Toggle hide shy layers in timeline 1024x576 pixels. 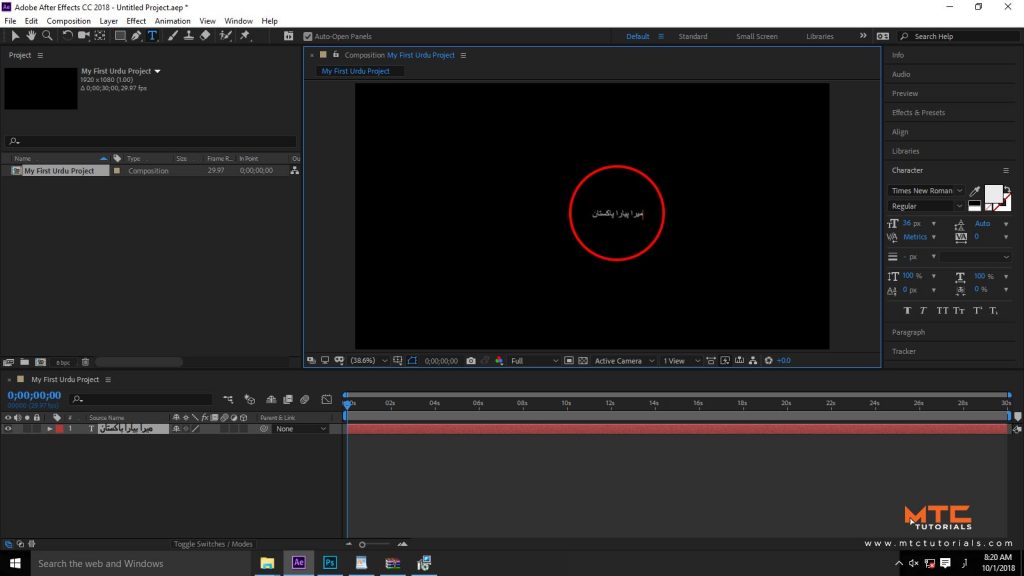click(x=271, y=399)
